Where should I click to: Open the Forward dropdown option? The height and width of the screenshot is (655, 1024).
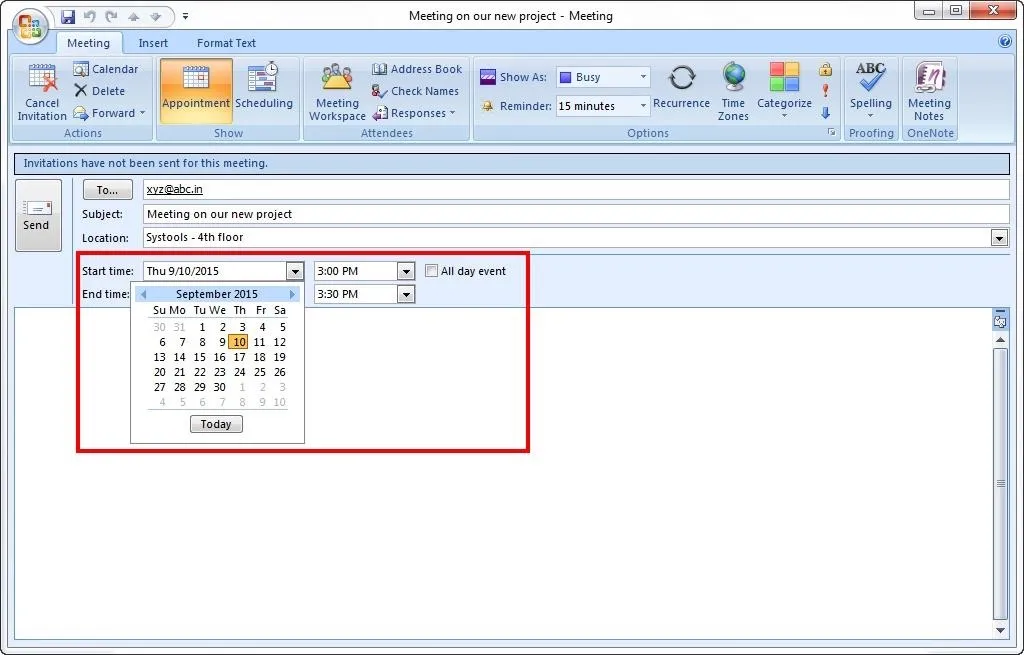pyautogui.click(x=109, y=113)
